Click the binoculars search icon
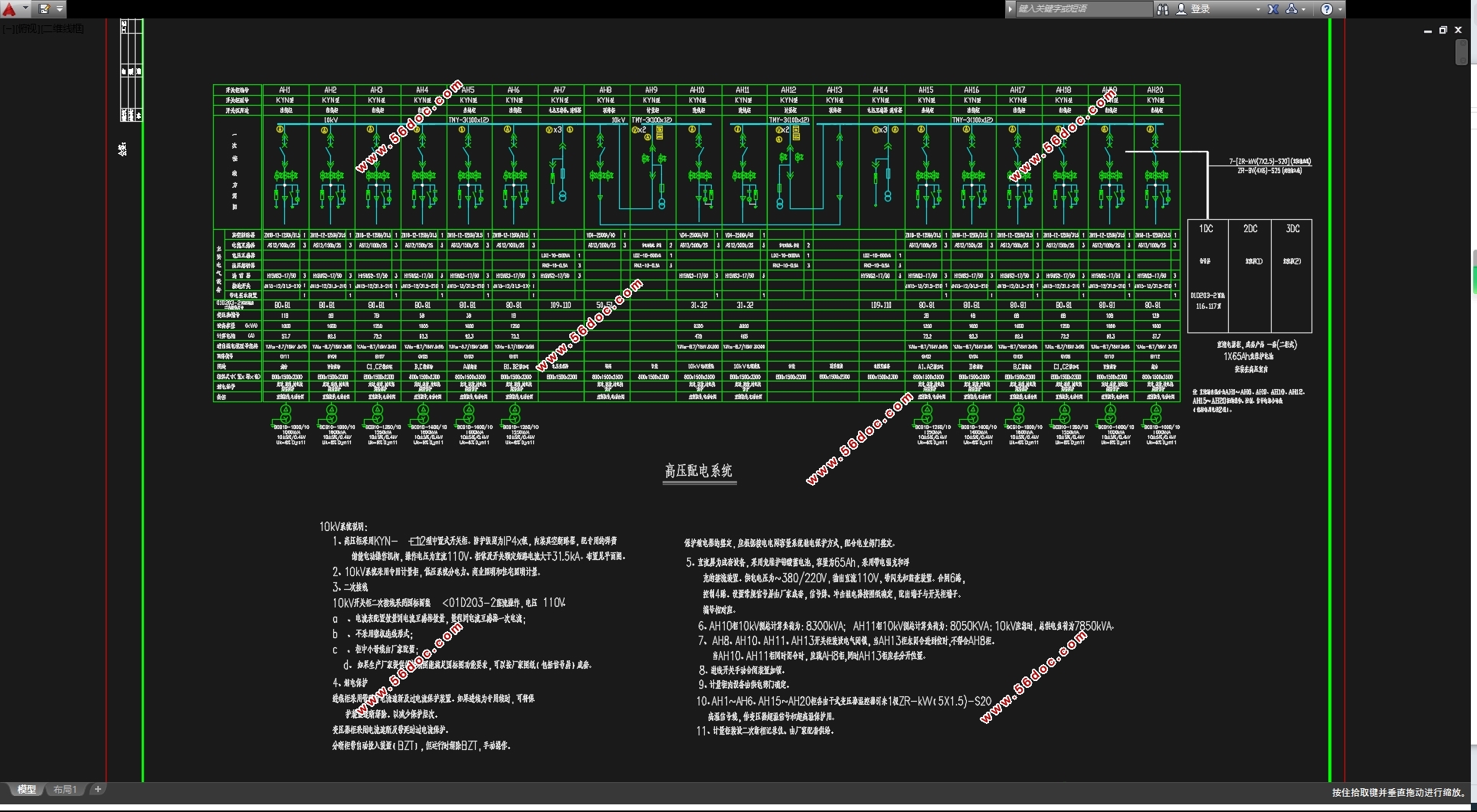Image resolution: width=1477 pixels, height=812 pixels. tap(1163, 9)
